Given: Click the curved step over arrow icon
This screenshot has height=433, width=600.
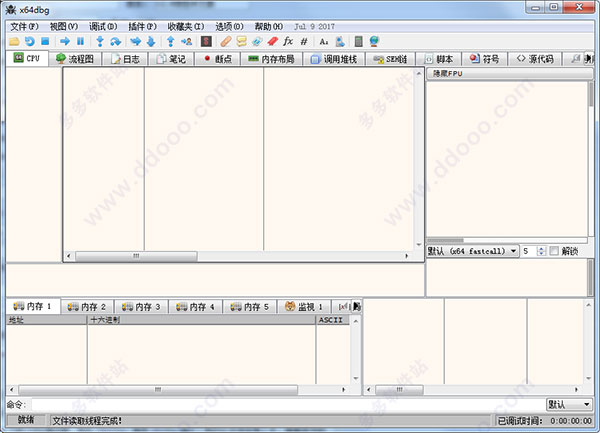Looking at the screenshot, I should pyautogui.click(x=115, y=41).
